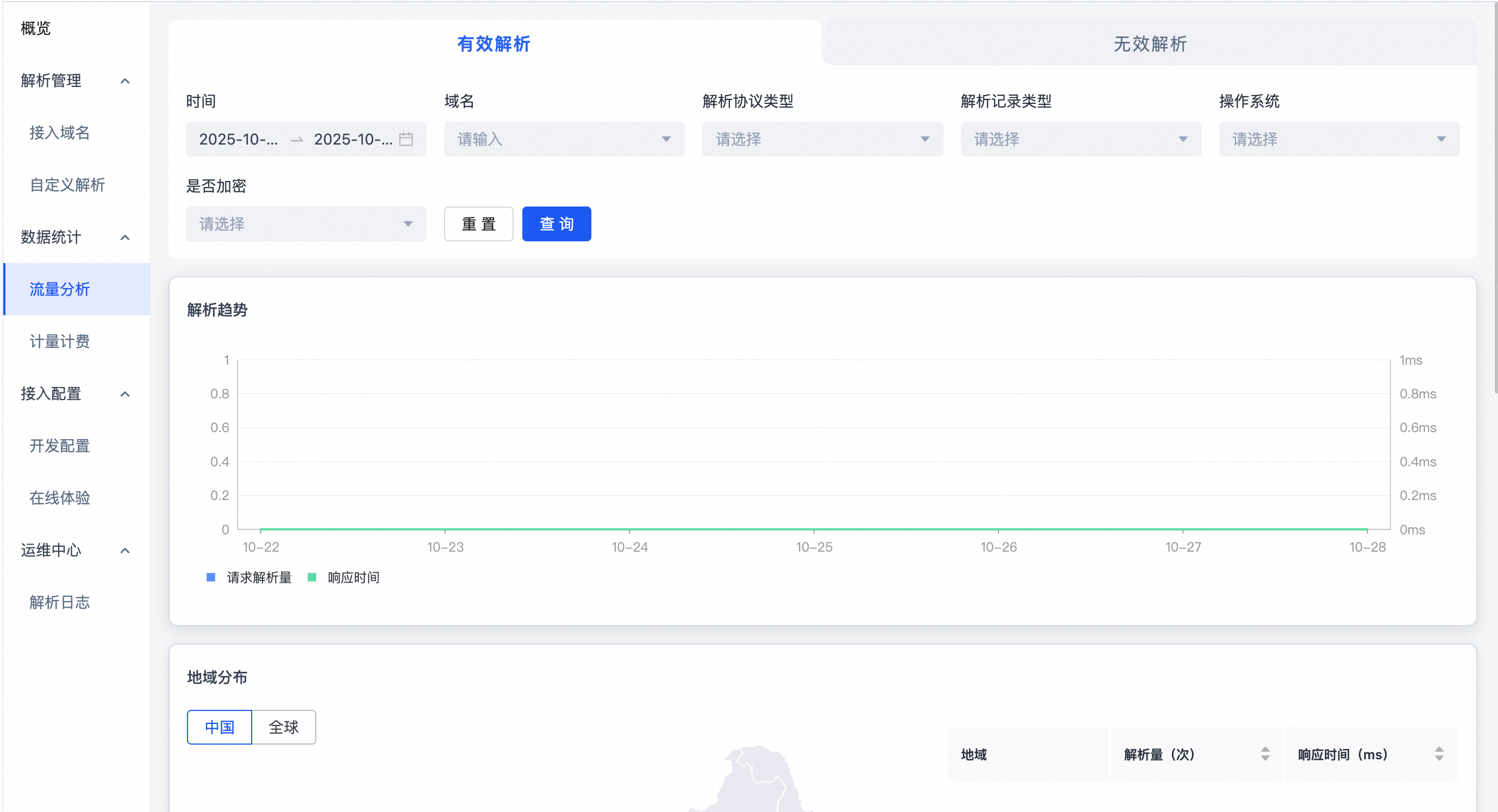Collapse the 数据统计 sidebar group chevron
The height and width of the screenshot is (812, 1498).
[125, 238]
